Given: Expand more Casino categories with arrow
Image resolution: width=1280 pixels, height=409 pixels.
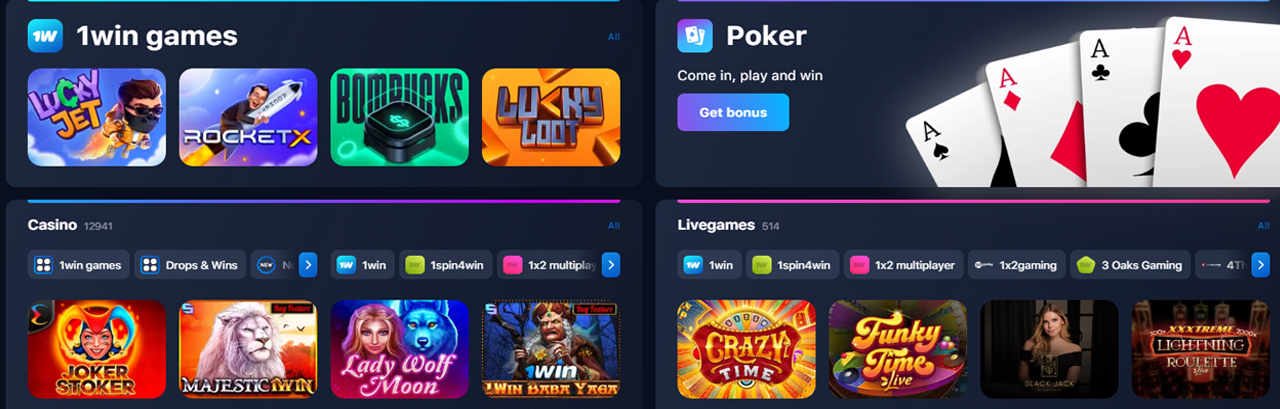Looking at the screenshot, I should tap(308, 265).
